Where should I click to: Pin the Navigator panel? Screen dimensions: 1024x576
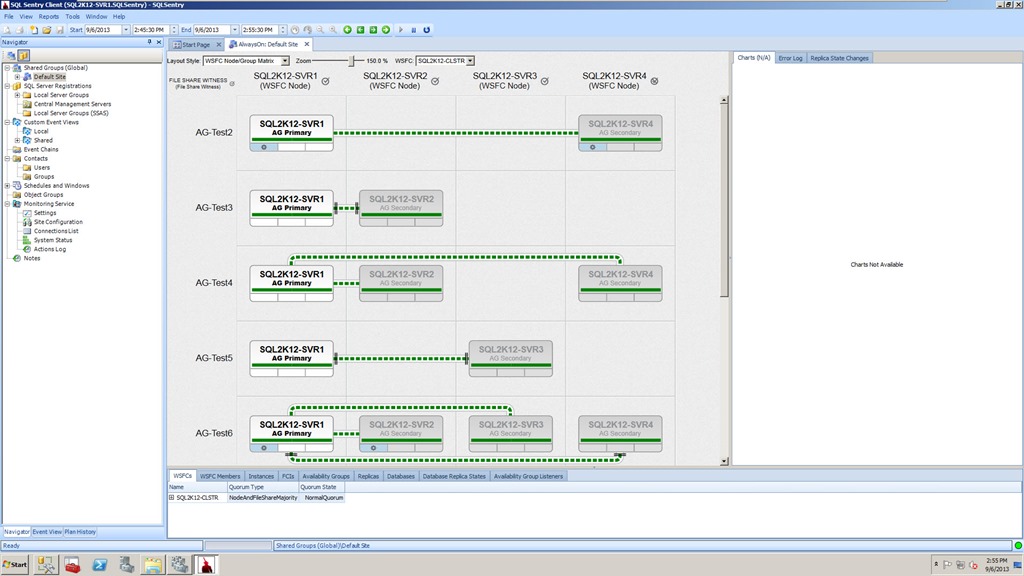150,42
